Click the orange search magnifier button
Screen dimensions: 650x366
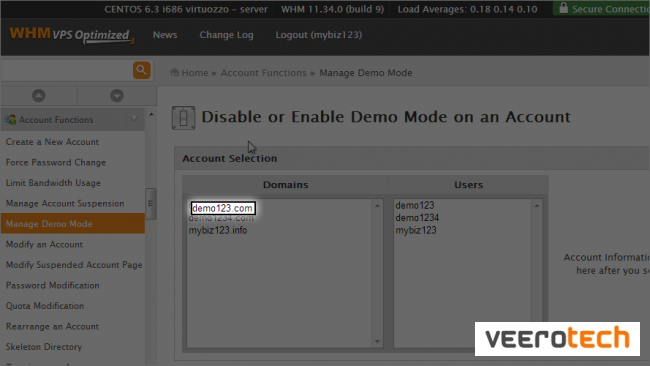click(x=142, y=70)
